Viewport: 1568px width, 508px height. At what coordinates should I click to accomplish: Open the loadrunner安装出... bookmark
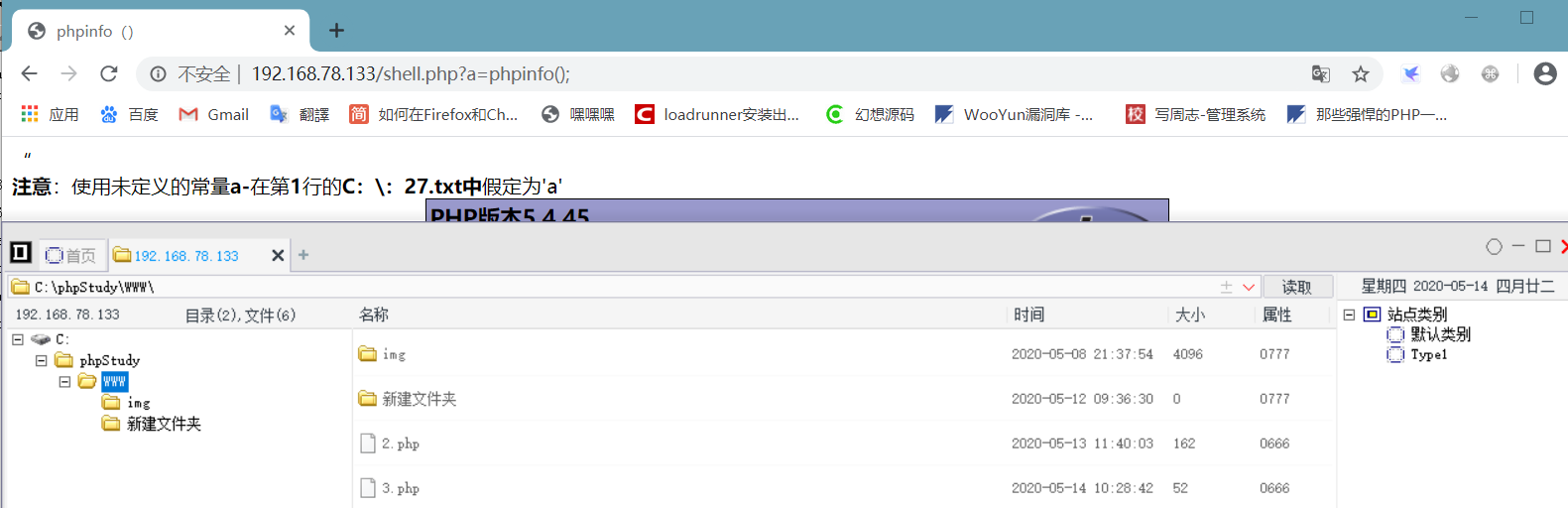717,115
